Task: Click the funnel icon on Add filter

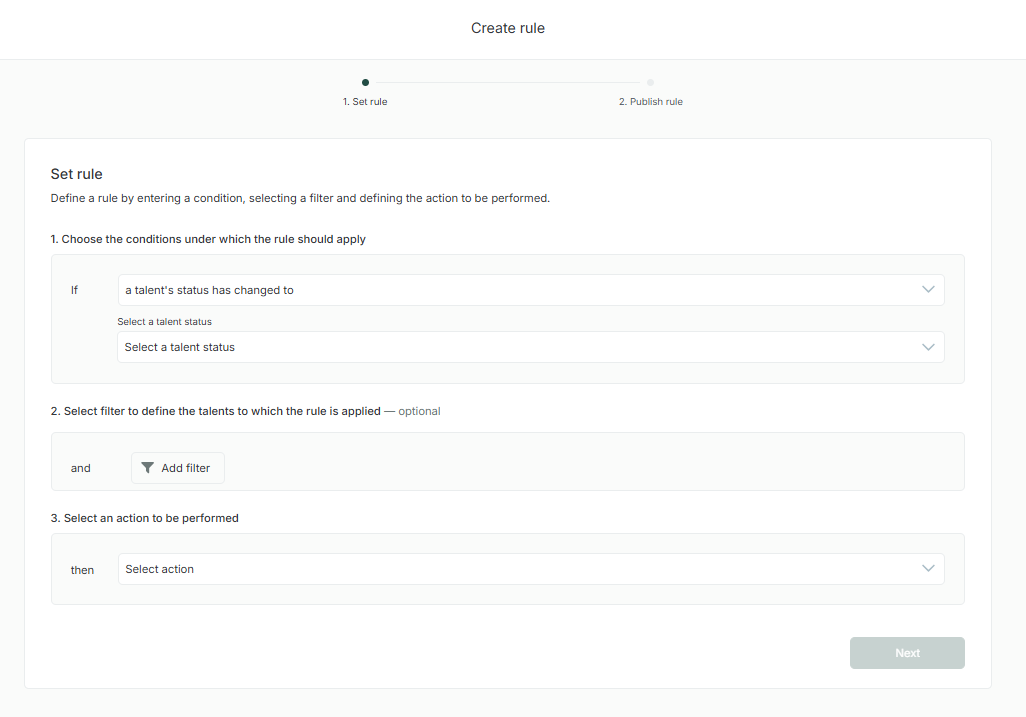Action: click(148, 468)
